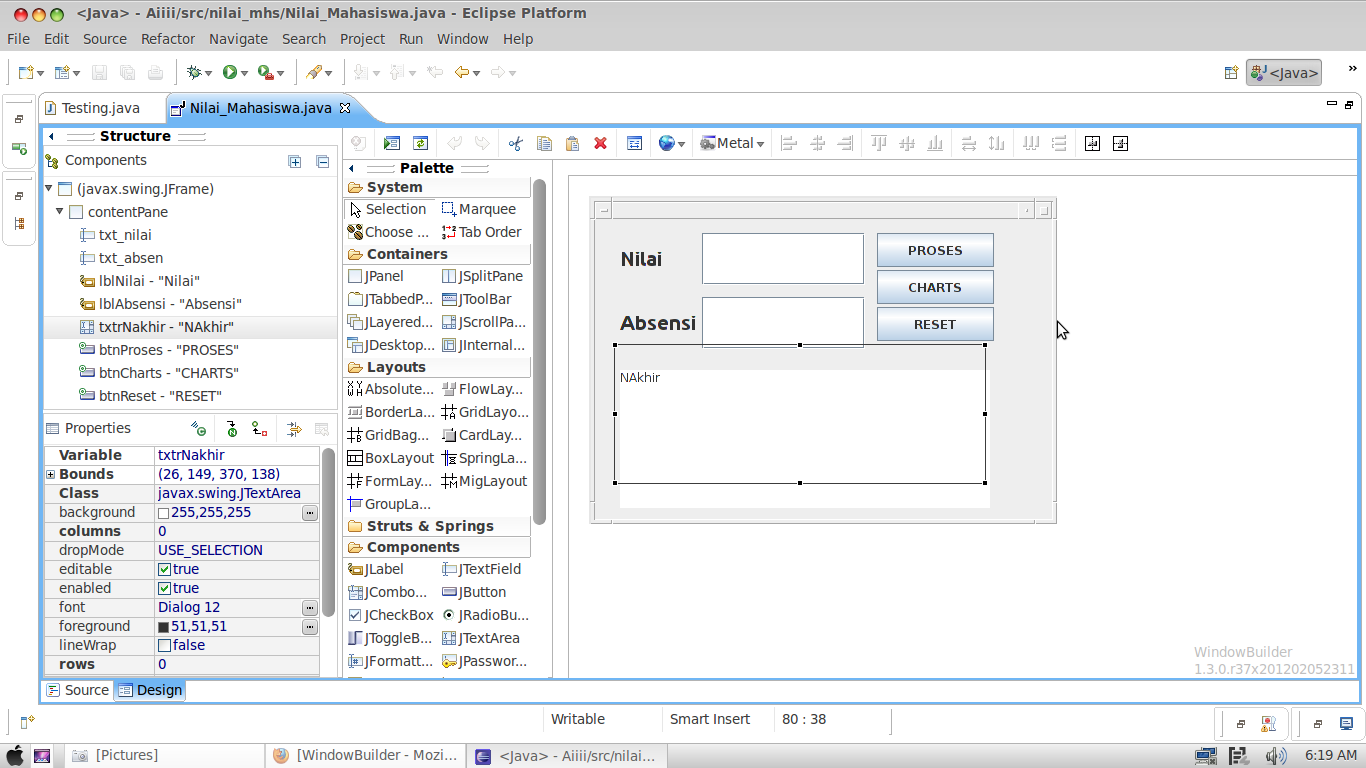The width and height of the screenshot is (1366, 768).
Task: Click the PROSES button in the form preview
Action: click(x=934, y=250)
